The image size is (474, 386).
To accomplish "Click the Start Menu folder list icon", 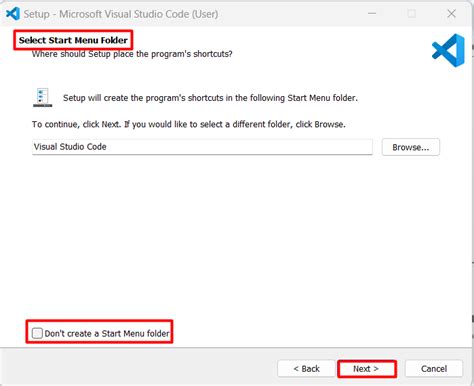I will [42, 98].
